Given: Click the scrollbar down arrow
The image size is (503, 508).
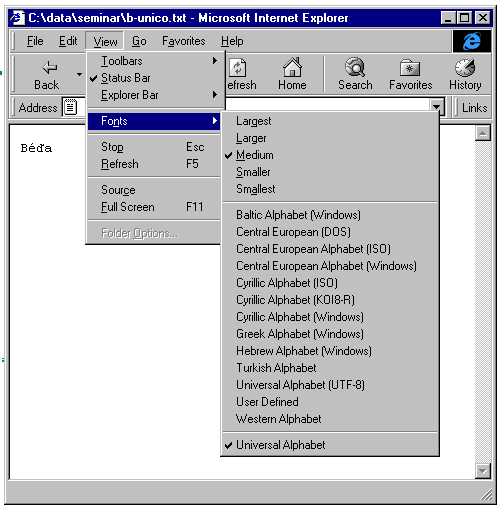Looking at the screenshot, I should point(483,471).
